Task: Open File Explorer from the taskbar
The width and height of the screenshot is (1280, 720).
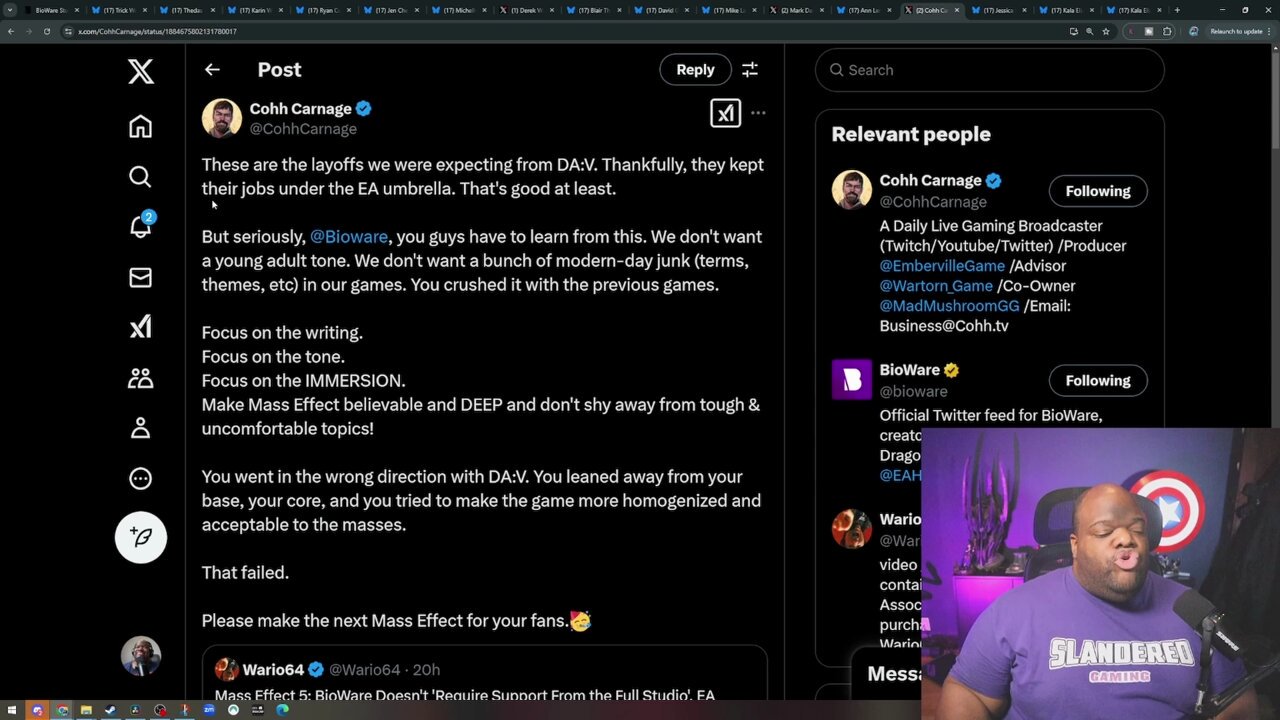Action: pos(86,710)
